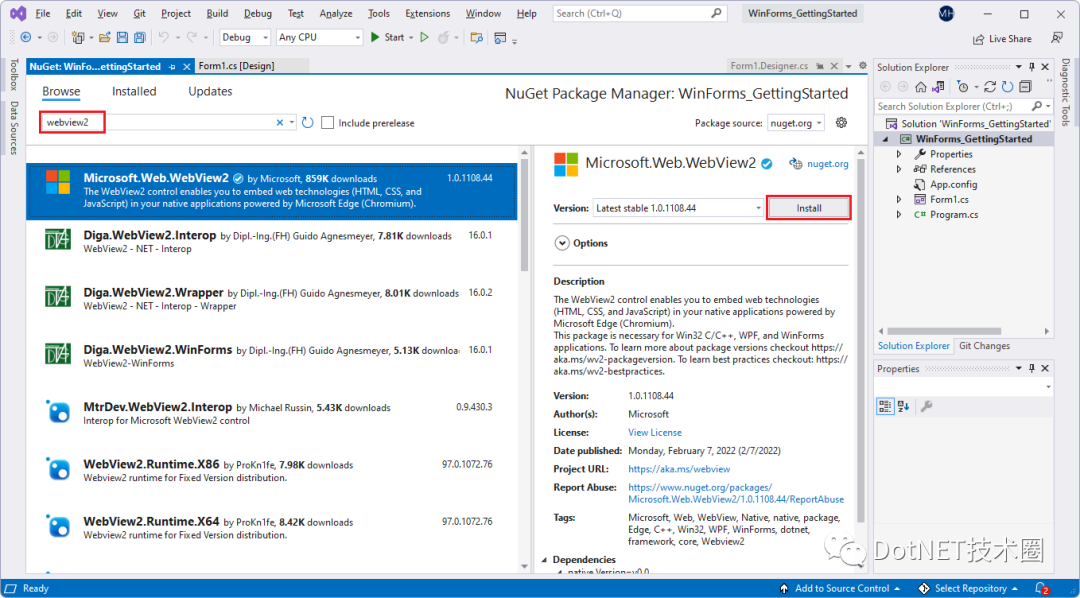Image resolution: width=1080 pixels, height=598 pixels.
Task: Click the gear icon right of the Form1.Designer.cs tab
Action: pyautogui.click(x=863, y=65)
